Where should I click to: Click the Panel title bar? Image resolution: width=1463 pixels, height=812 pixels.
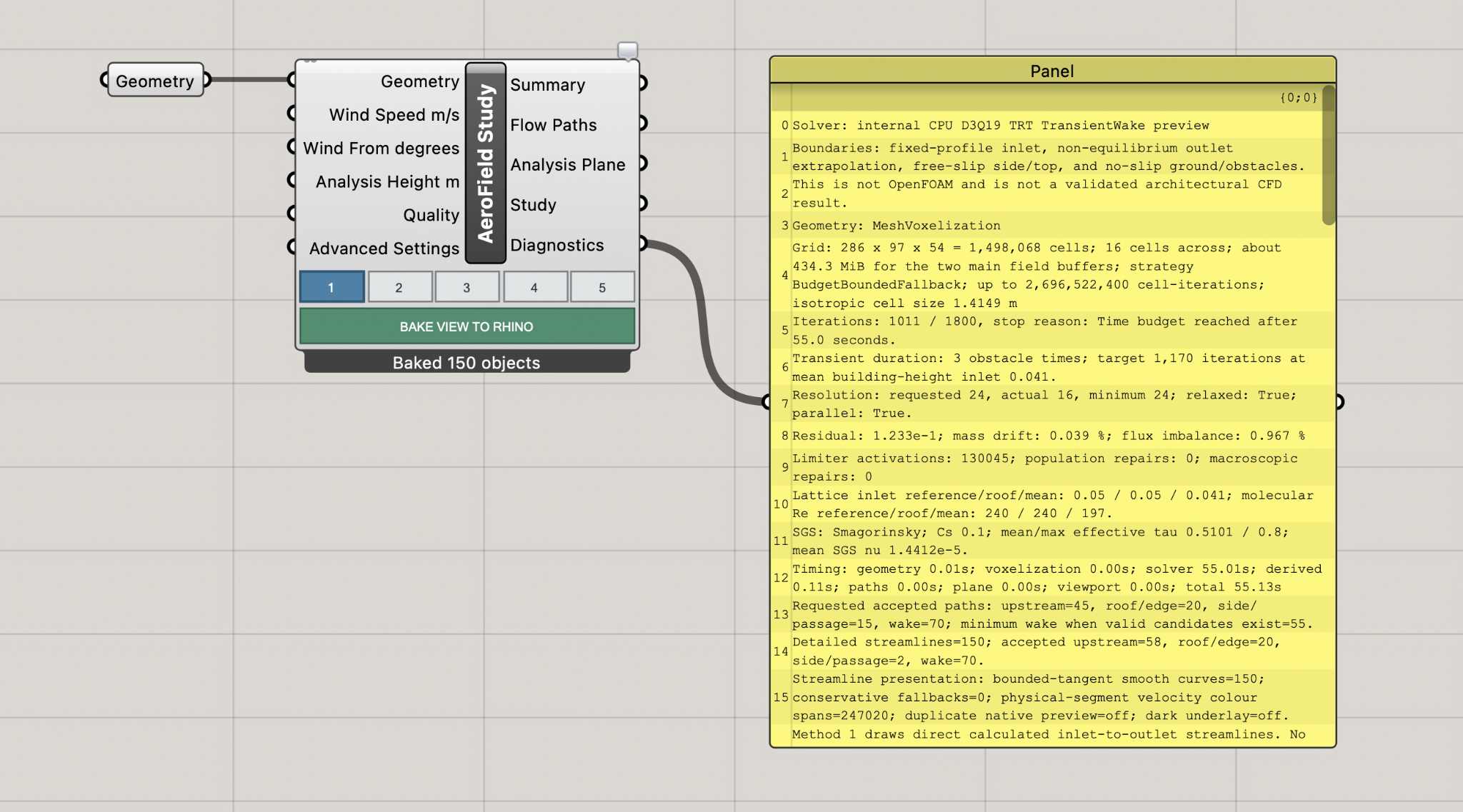coord(1052,71)
